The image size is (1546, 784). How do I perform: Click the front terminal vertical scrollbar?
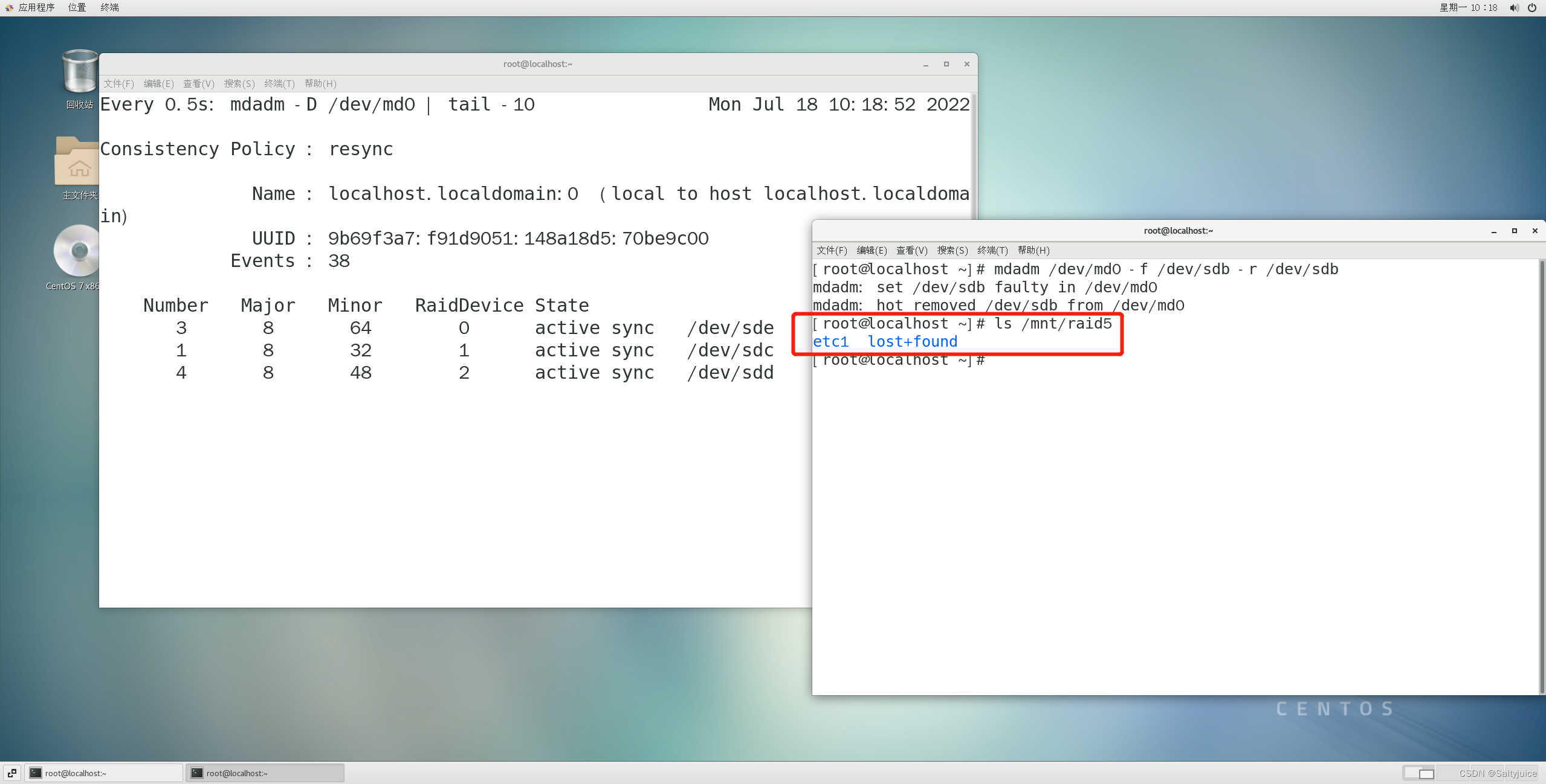click(x=1542, y=477)
